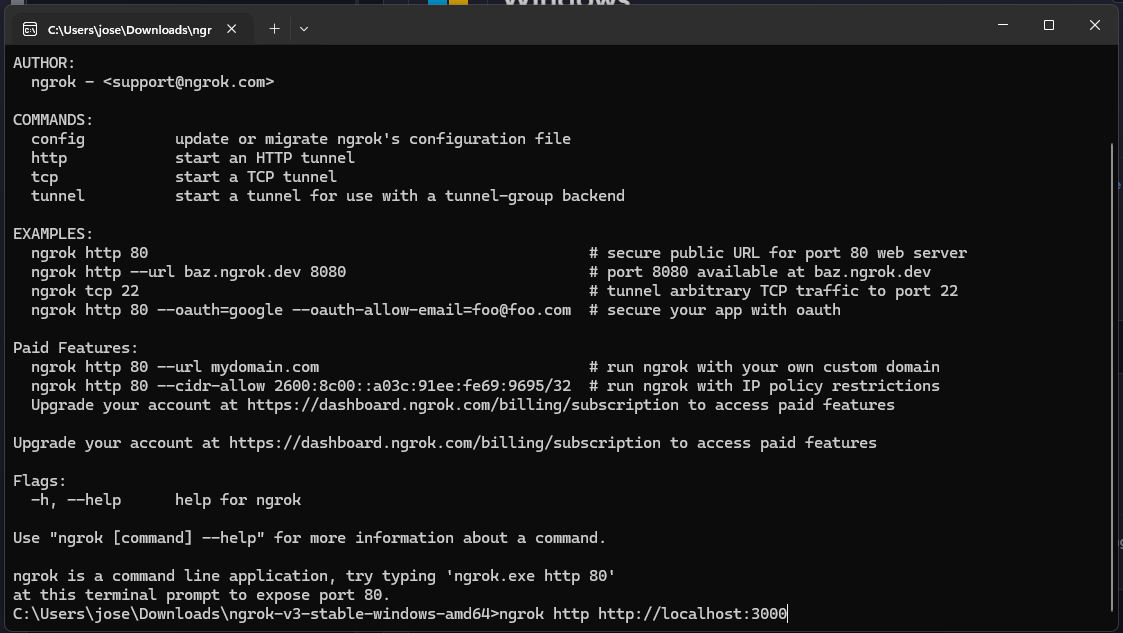1123x633 pixels.
Task: Close the current terminal tab
Action: click(231, 29)
